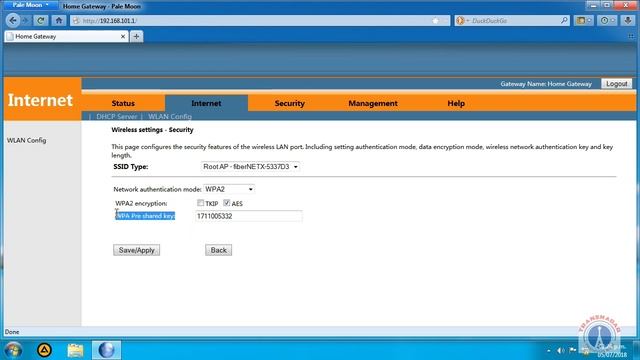Open Windows Explorer from the taskbar

(76, 350)
